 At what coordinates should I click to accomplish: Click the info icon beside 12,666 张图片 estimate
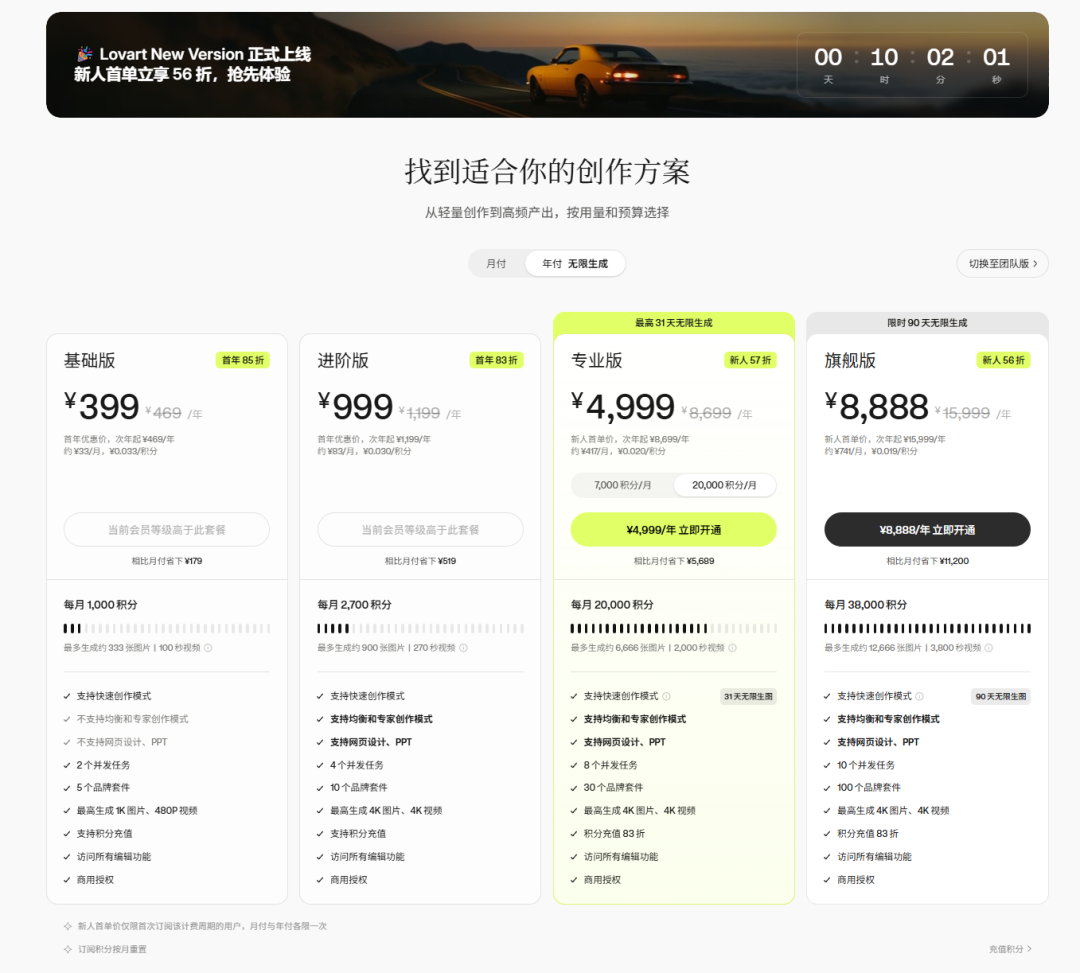pyautogui.click(x=988, y=648)
